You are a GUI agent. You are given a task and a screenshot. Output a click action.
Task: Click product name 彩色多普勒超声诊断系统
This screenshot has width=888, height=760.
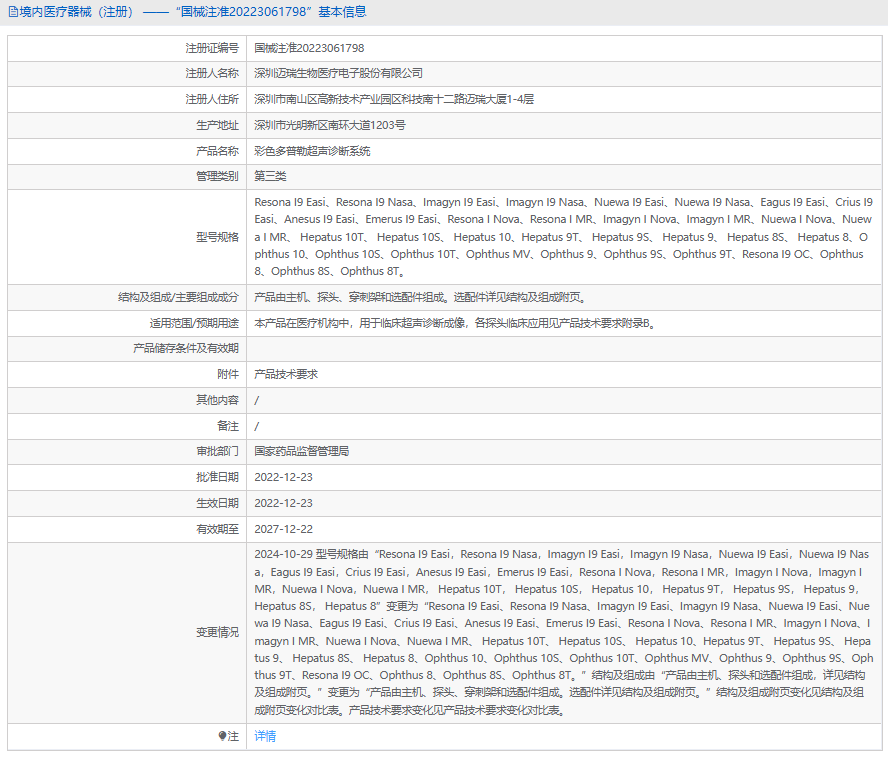pos(313,151)
